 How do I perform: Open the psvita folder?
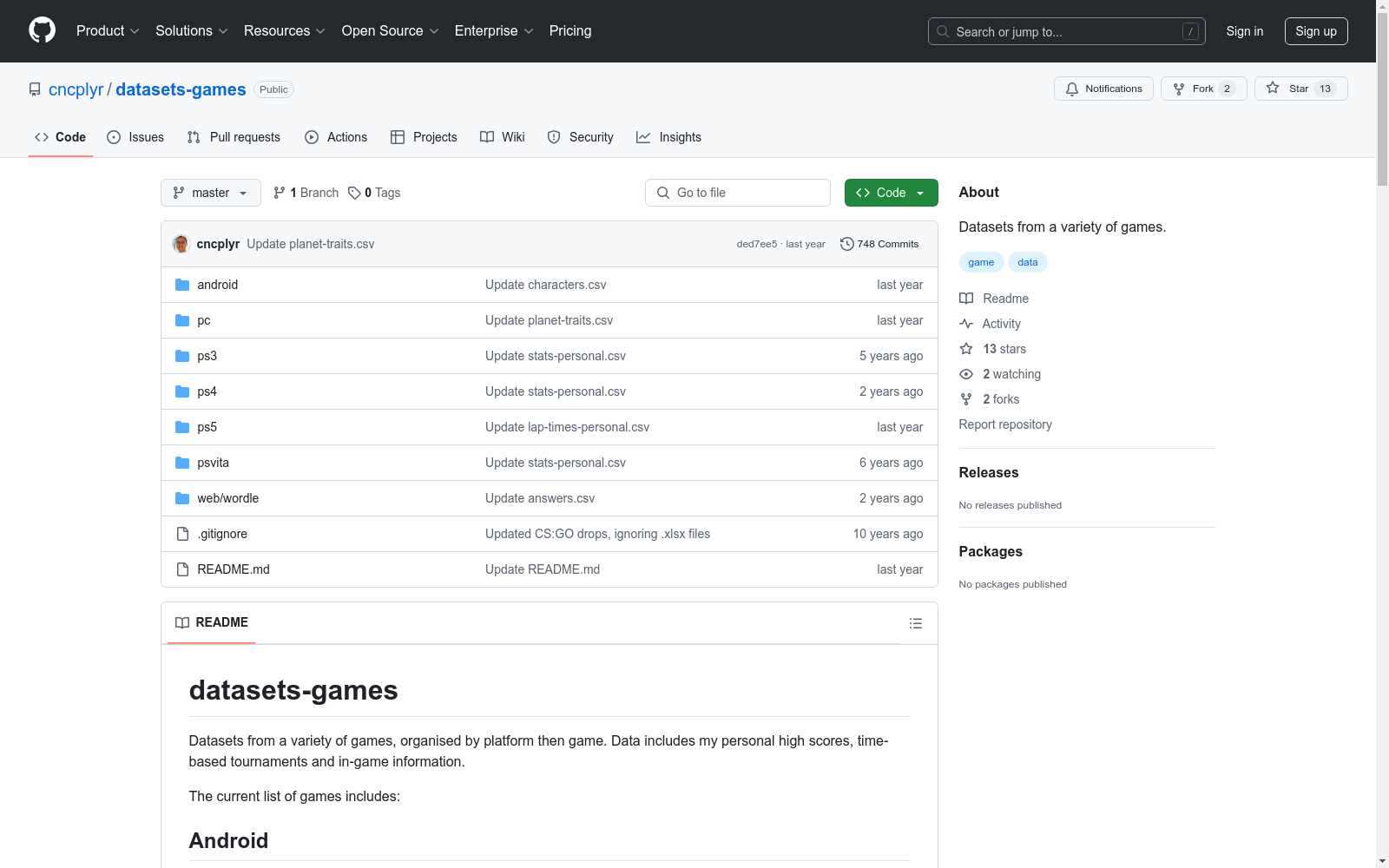click(213, 463)
